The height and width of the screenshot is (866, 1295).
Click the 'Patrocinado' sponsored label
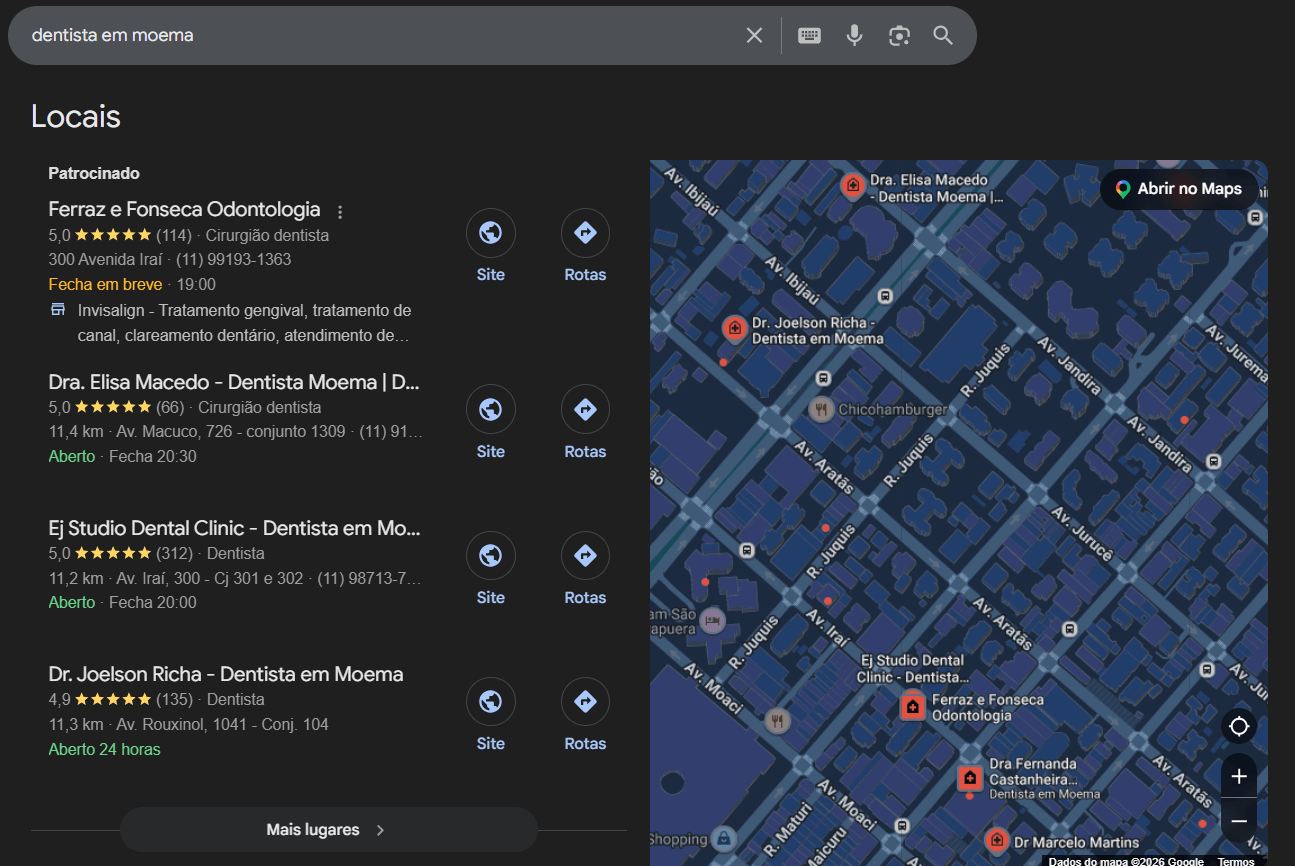[x=94, y=173]
